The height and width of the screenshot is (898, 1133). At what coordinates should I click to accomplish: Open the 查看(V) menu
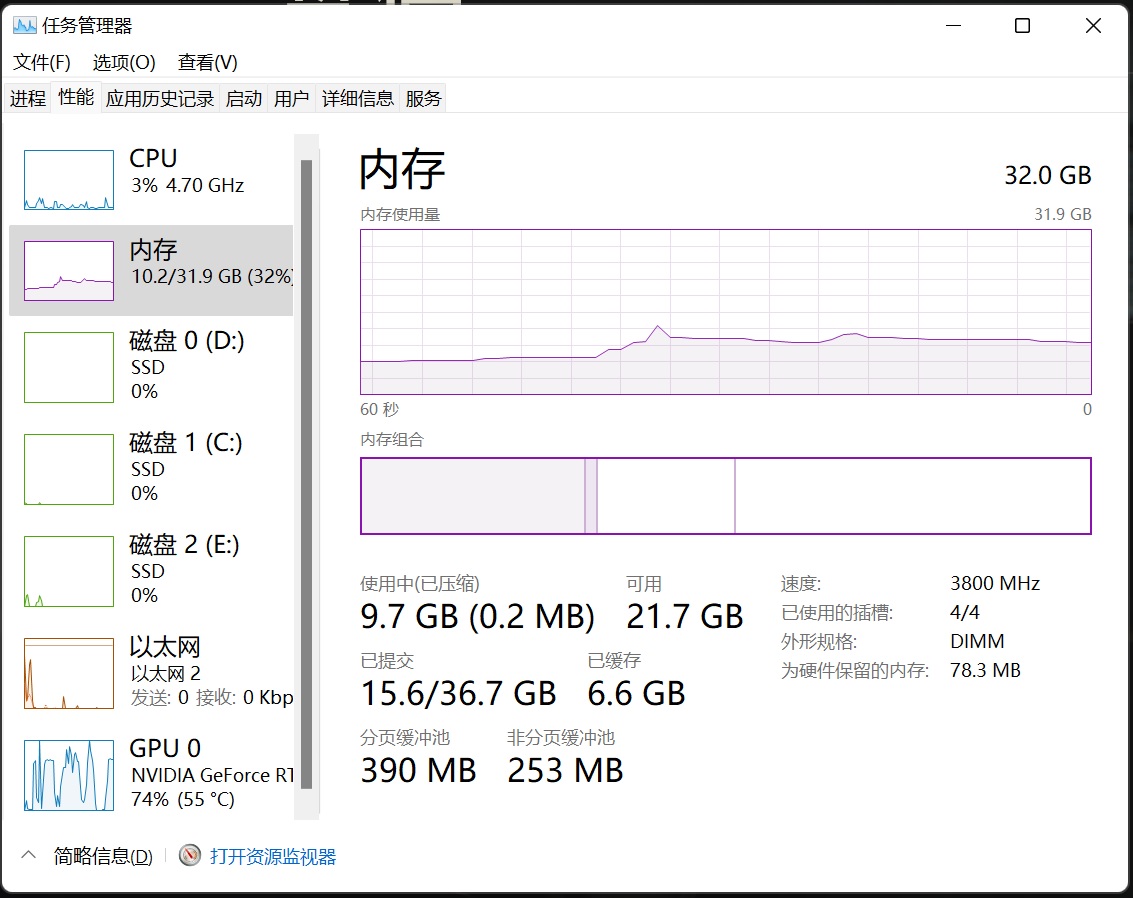[208, 62]
